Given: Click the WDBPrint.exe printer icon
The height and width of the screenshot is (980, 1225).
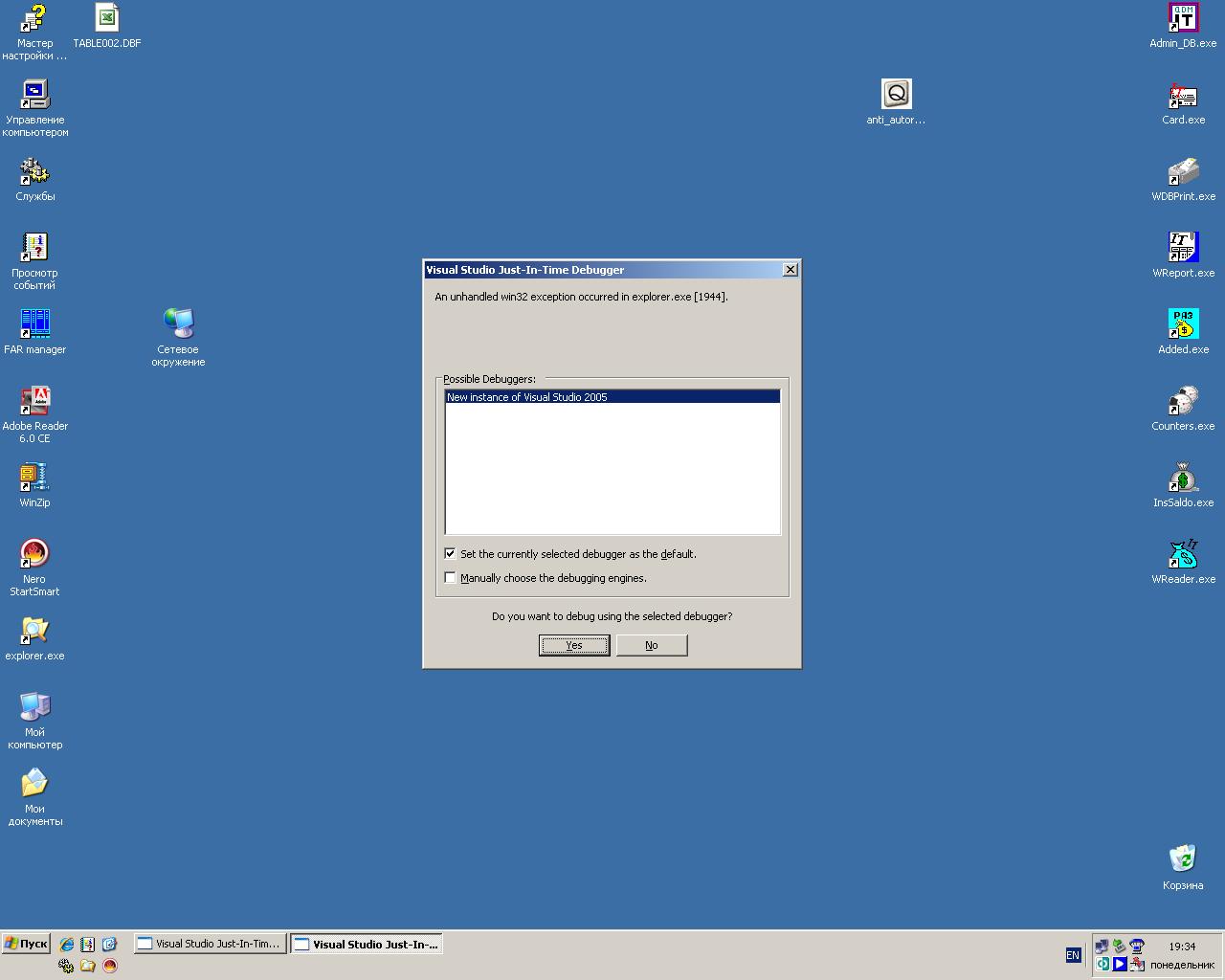Looking at the screenshot, I should 1183,172.
